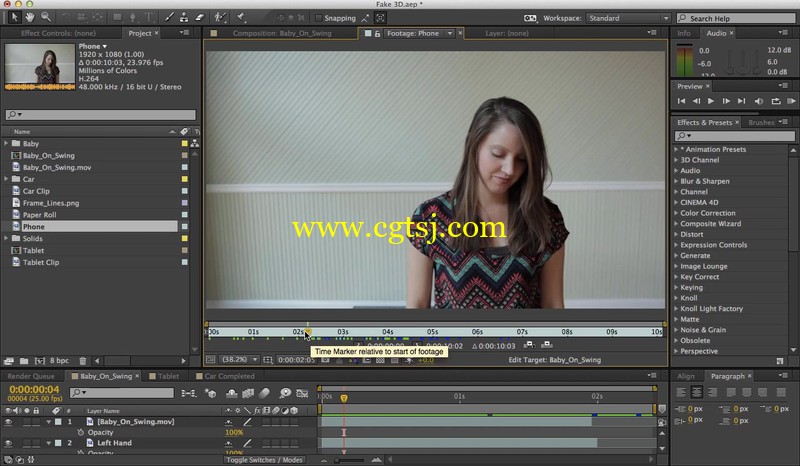Open the Brushes panel tab
The image size is (800, 466).
761,122
